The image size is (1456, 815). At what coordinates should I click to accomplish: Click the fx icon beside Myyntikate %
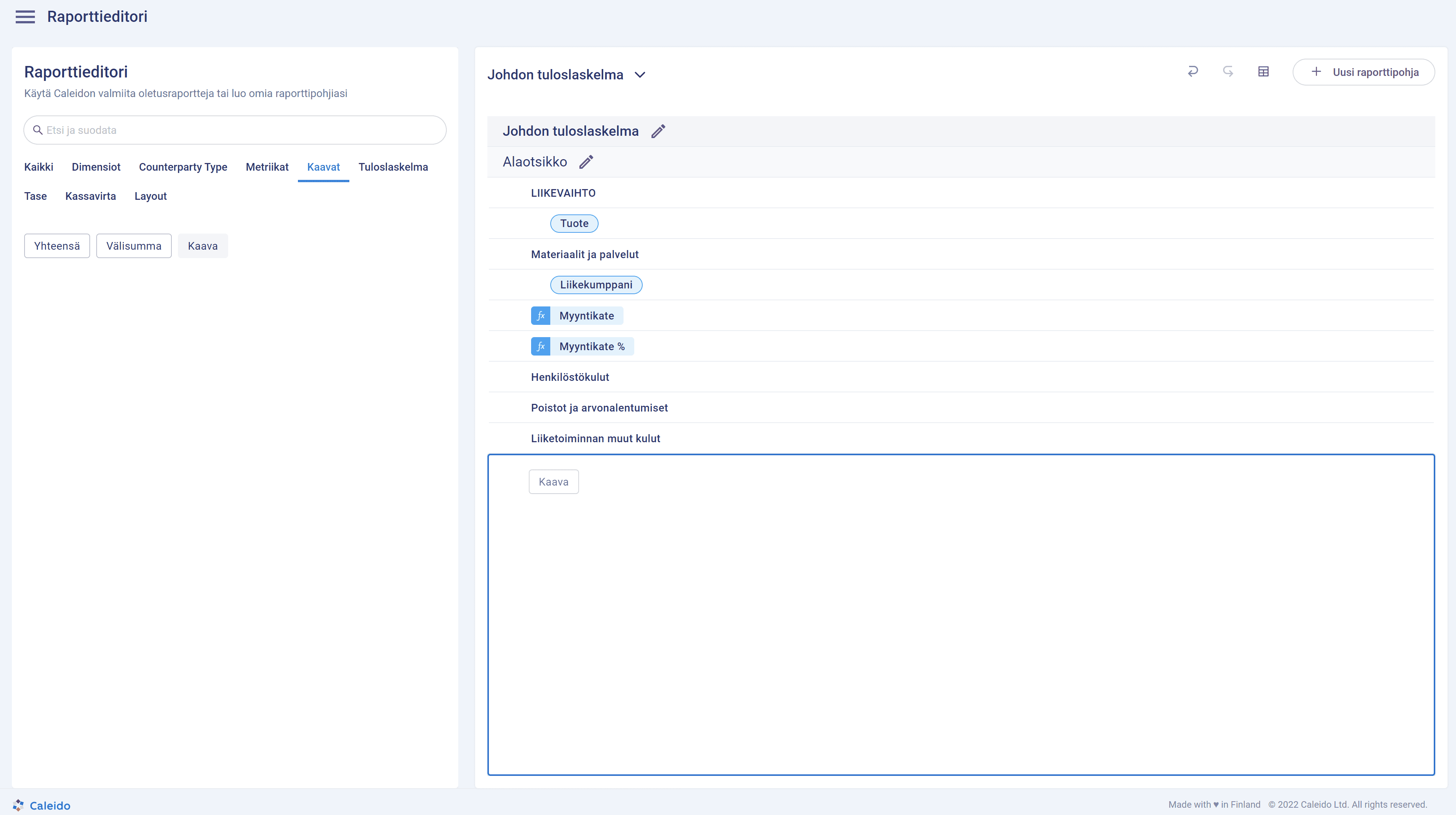(x=540, y=346)
